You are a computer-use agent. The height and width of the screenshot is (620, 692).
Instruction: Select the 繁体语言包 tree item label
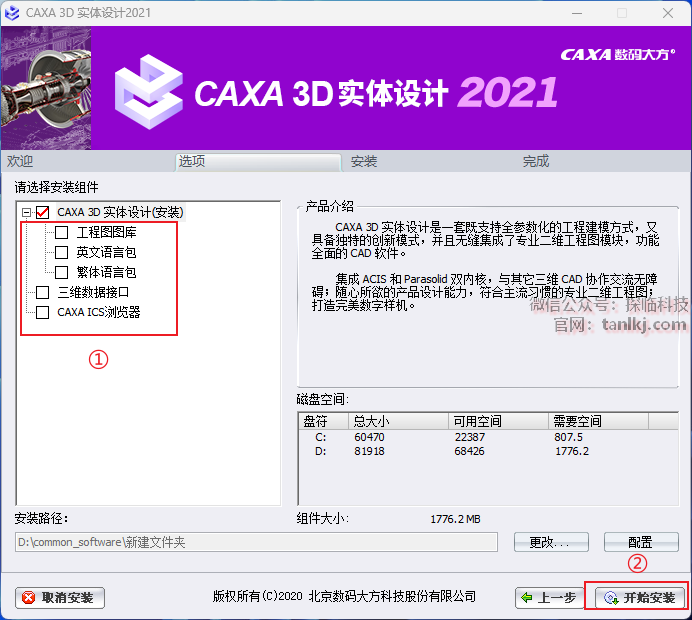106,272
